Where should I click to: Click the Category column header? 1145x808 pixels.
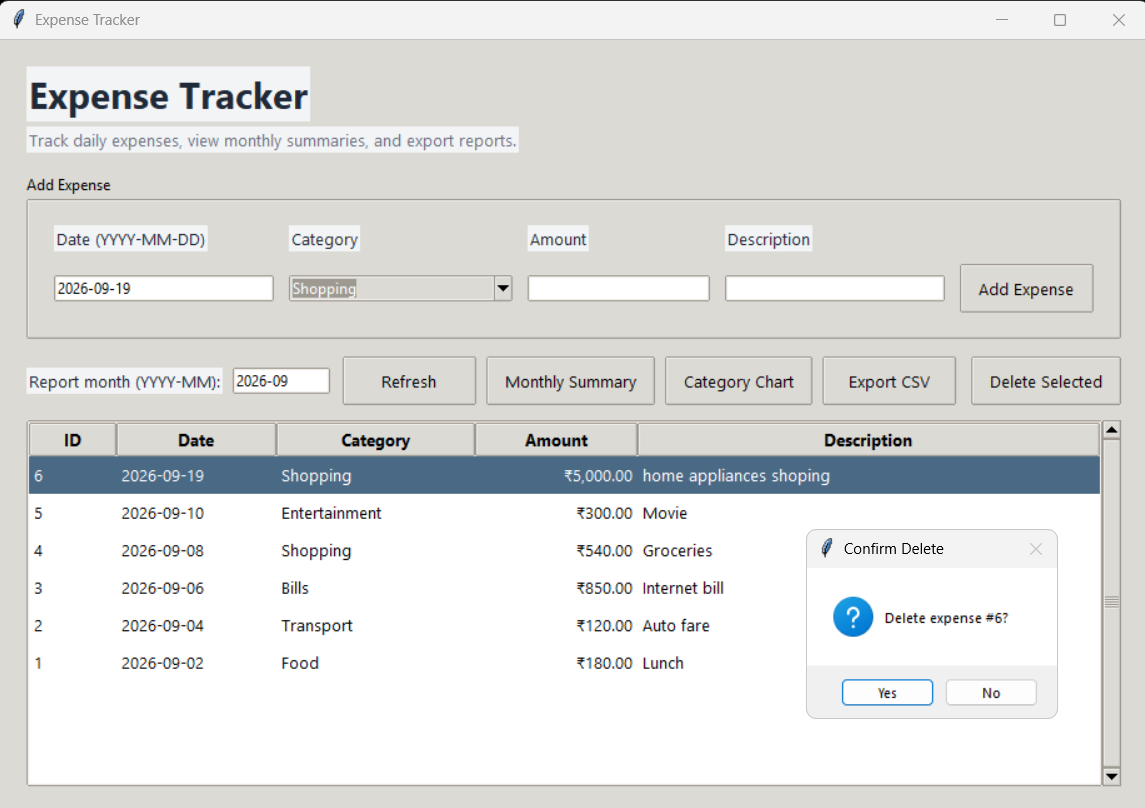point(375,440)
